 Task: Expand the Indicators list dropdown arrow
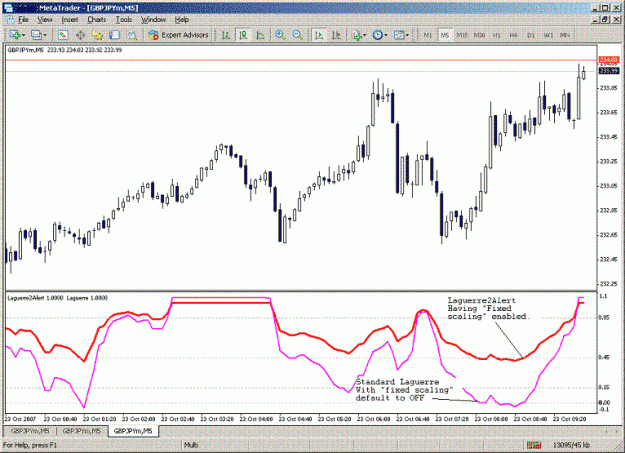pyautogui.click(x=365, y=35)
